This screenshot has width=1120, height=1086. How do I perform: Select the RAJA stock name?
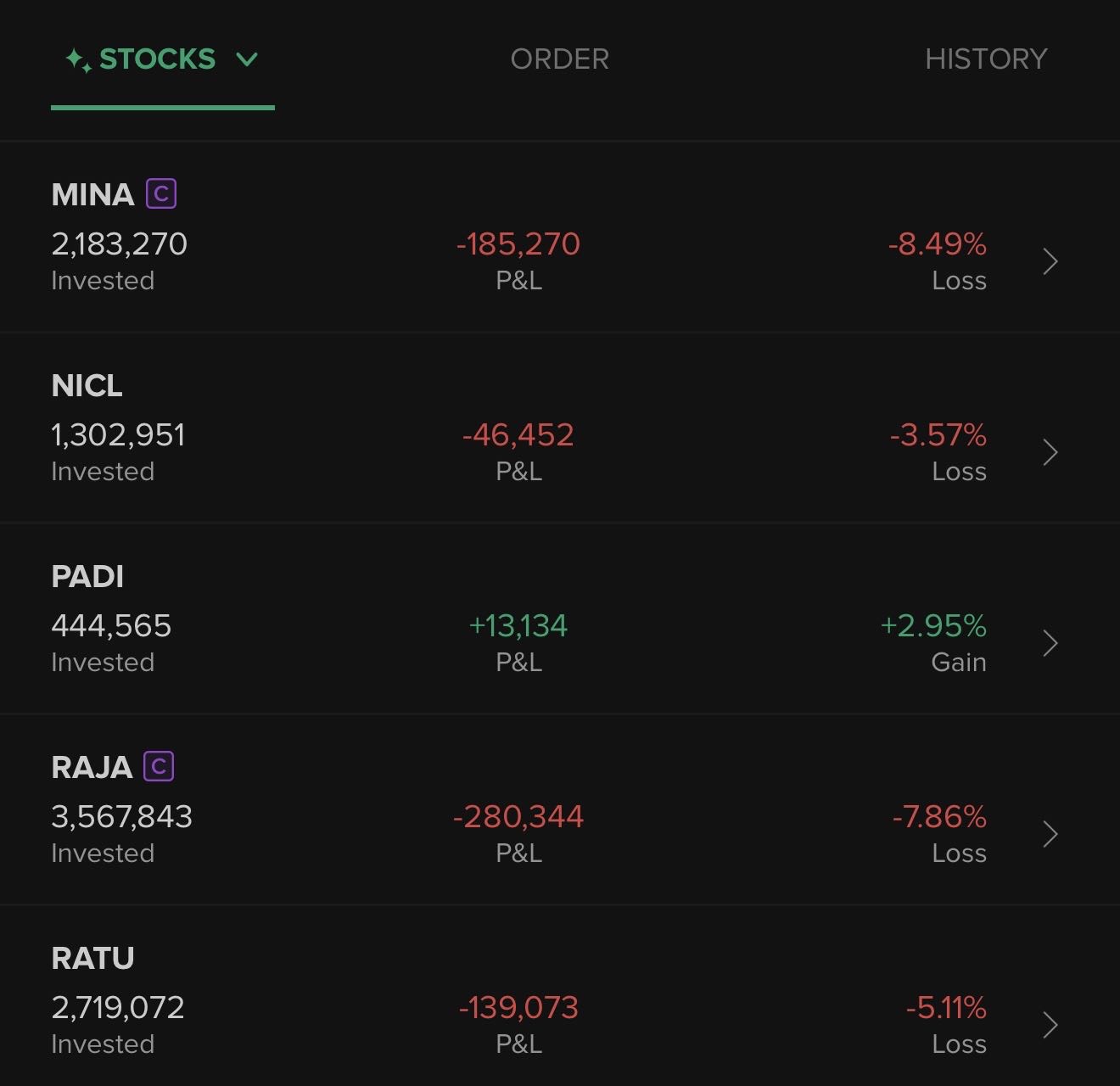pyautogui.click(x=92, y=767)
